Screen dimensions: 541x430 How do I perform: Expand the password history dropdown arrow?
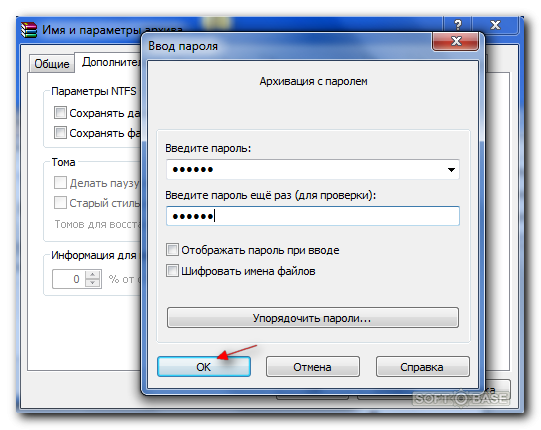coord(451,169)
